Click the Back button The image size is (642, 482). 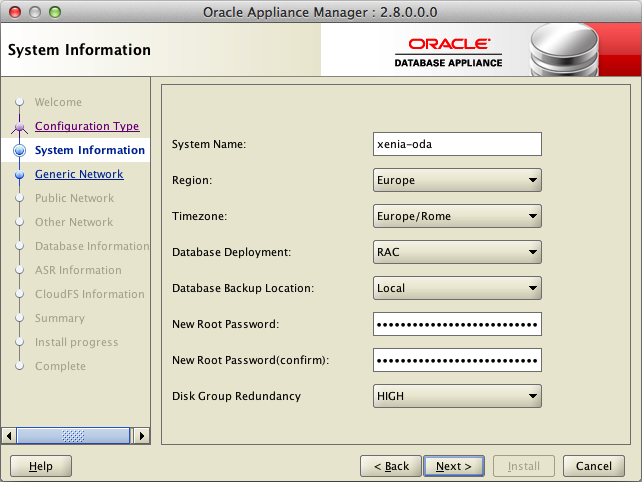391,466
